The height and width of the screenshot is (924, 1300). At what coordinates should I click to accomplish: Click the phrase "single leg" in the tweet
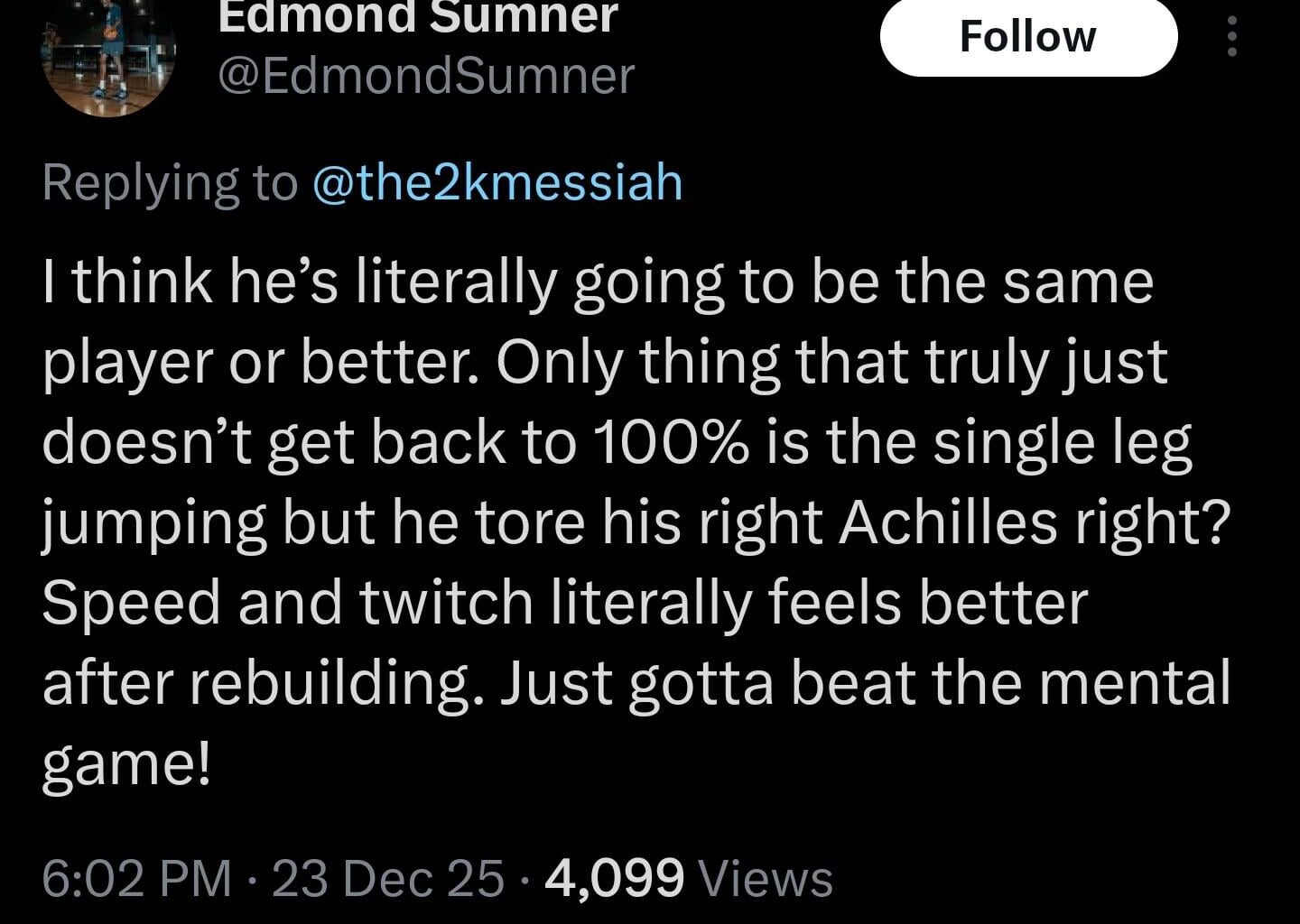(x=1063, y=442)
